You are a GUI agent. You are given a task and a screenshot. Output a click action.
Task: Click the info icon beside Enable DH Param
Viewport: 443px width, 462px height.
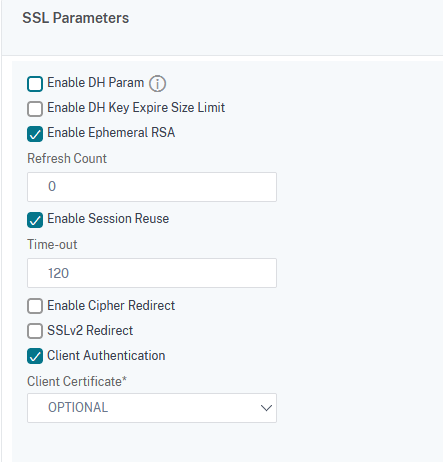pyautogui.click(x=157, y=83)
